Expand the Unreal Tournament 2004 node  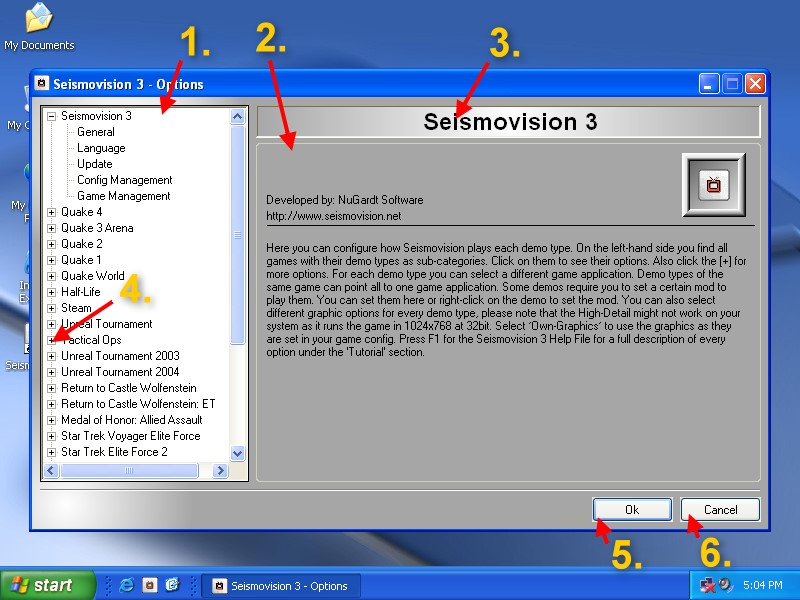tap(52, 372)
